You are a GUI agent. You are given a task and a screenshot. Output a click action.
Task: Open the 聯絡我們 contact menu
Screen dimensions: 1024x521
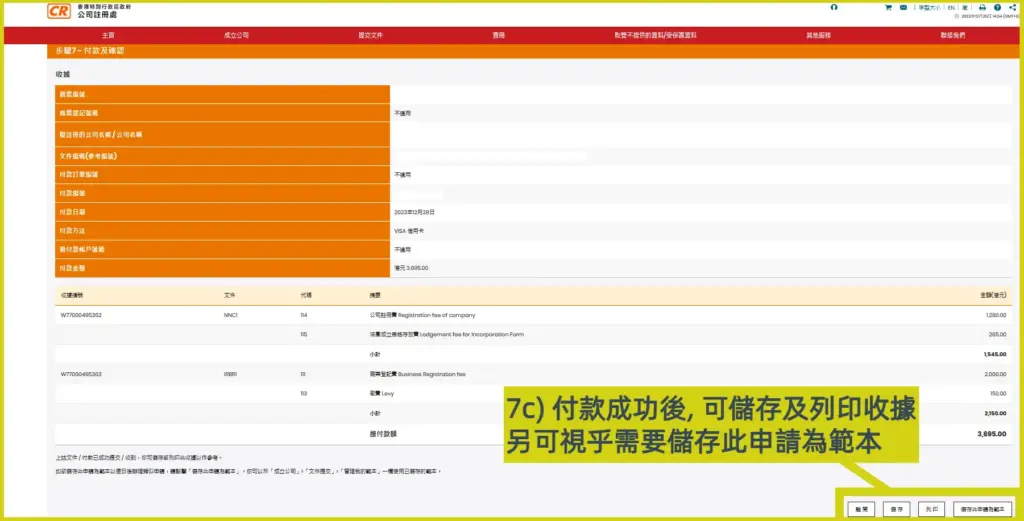click(953, 35)
